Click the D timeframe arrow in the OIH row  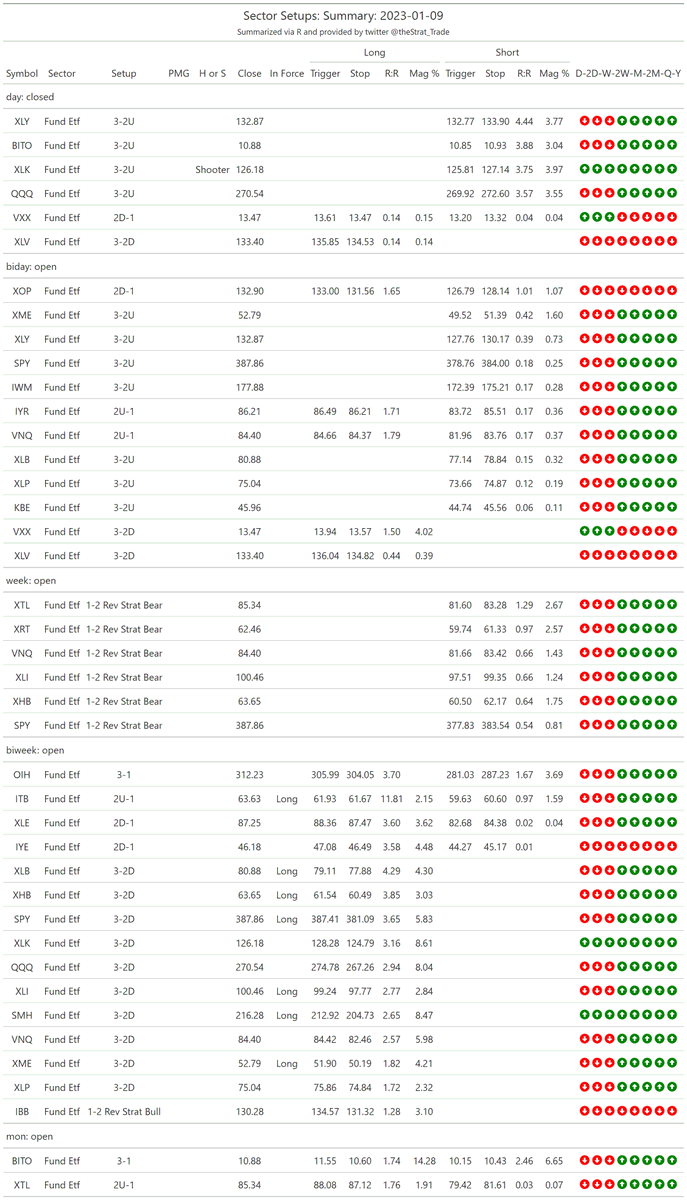(x=584, y=774)
